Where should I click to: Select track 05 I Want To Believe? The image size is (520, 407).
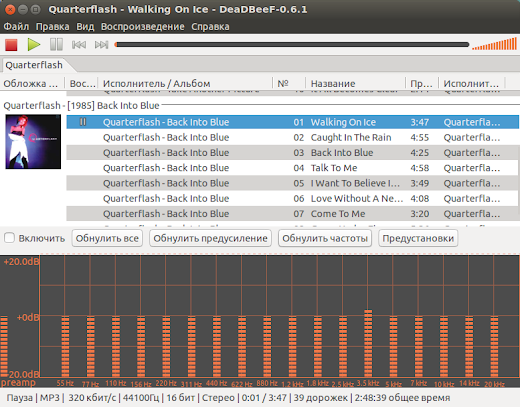pos(293,183)
